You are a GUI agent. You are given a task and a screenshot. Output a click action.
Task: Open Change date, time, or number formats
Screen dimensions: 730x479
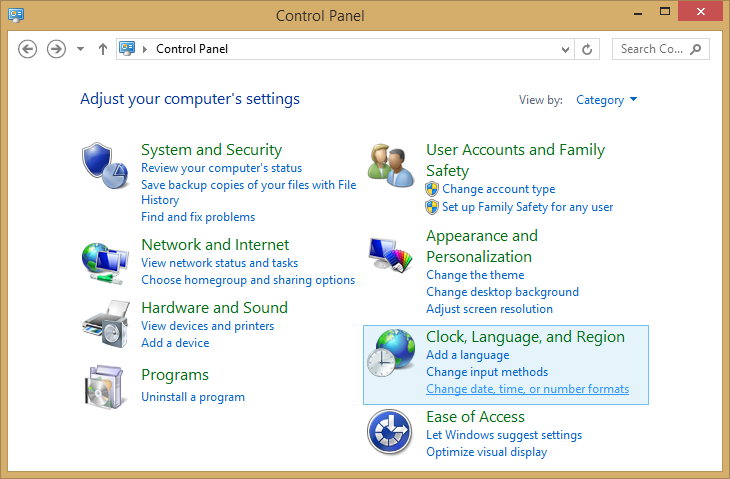(x=527, y=389)
